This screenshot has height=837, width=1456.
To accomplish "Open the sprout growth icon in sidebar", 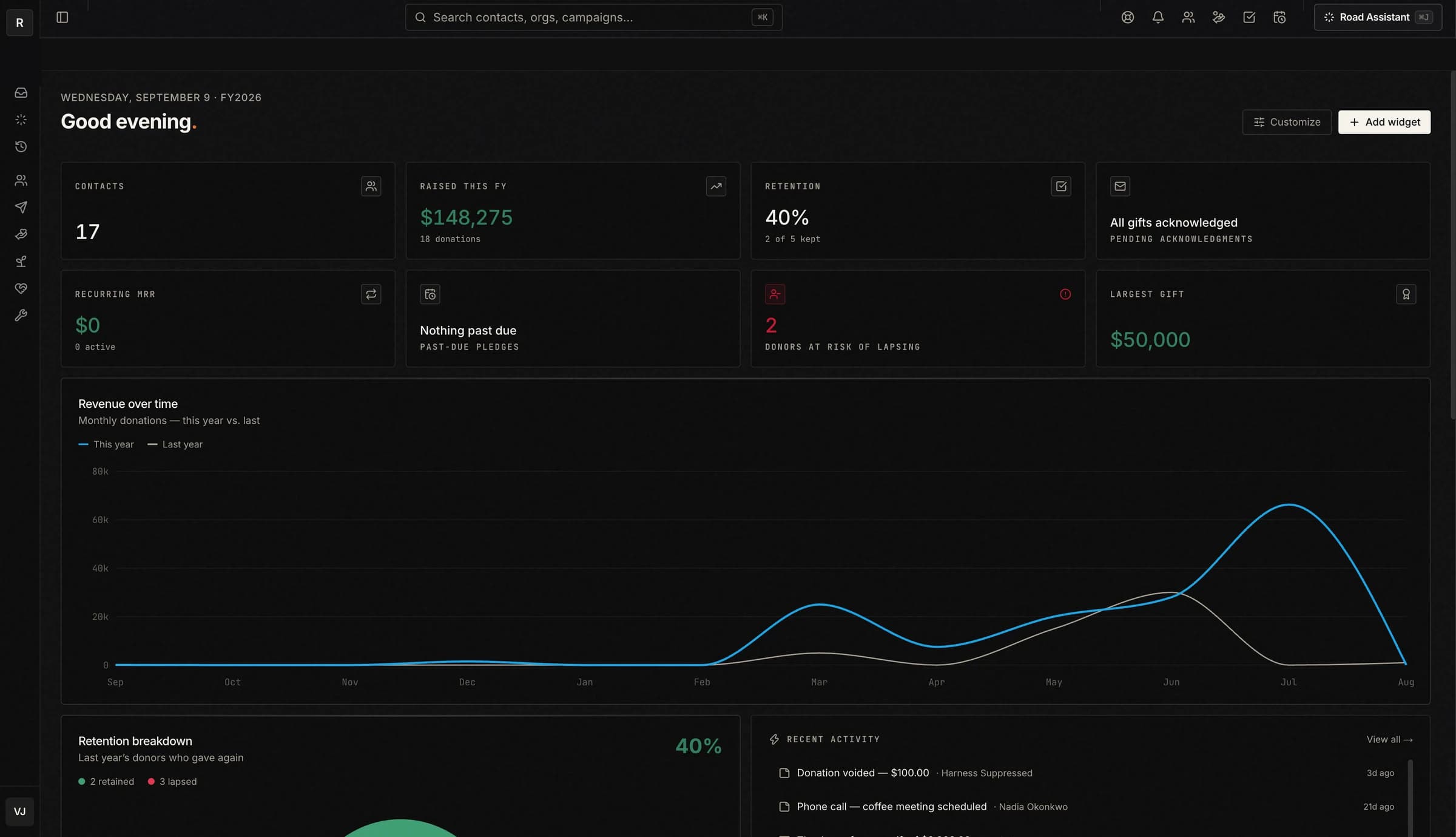I will [21, 261].
